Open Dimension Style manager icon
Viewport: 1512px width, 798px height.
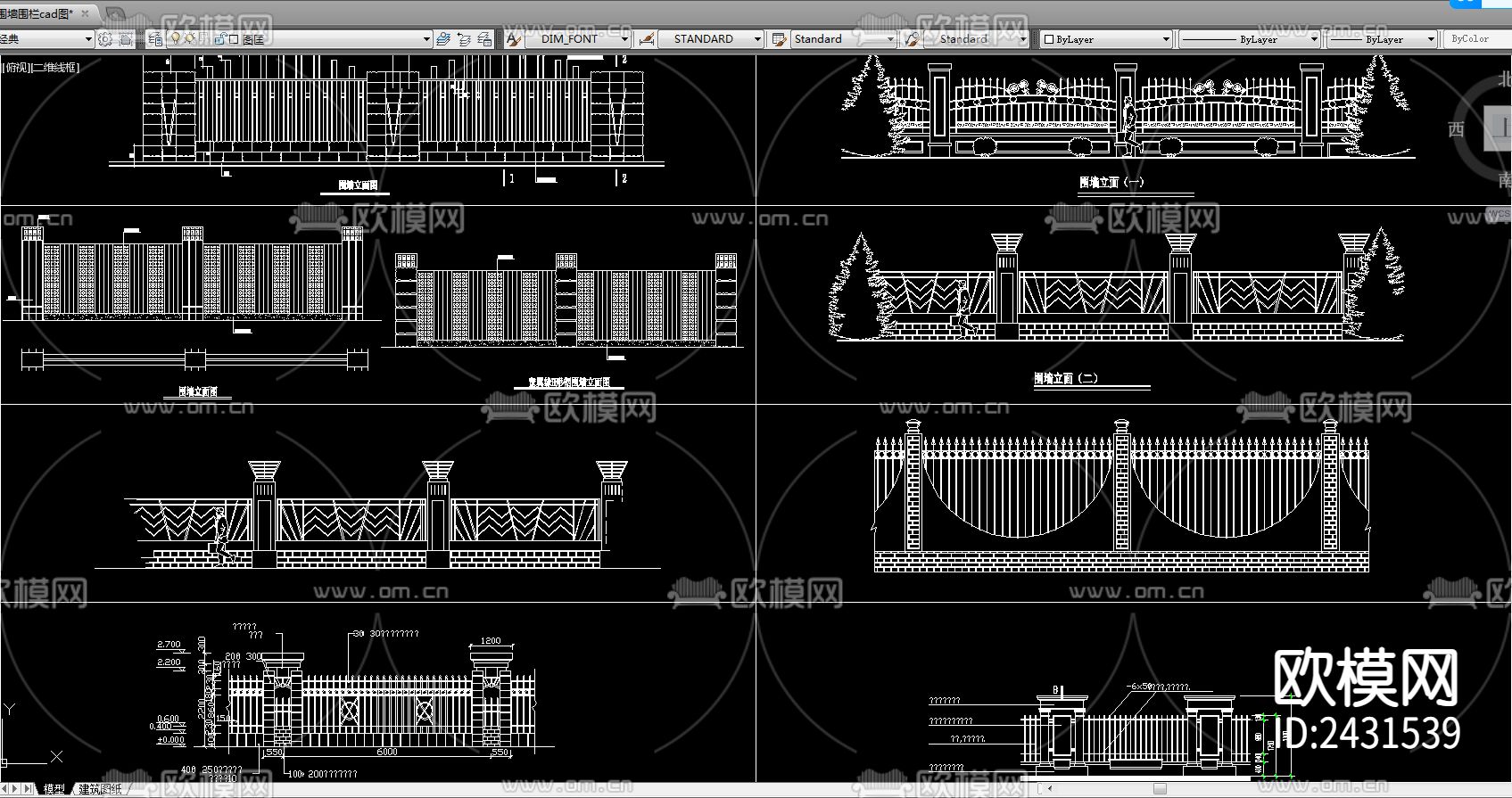click(x=649, y=39)
